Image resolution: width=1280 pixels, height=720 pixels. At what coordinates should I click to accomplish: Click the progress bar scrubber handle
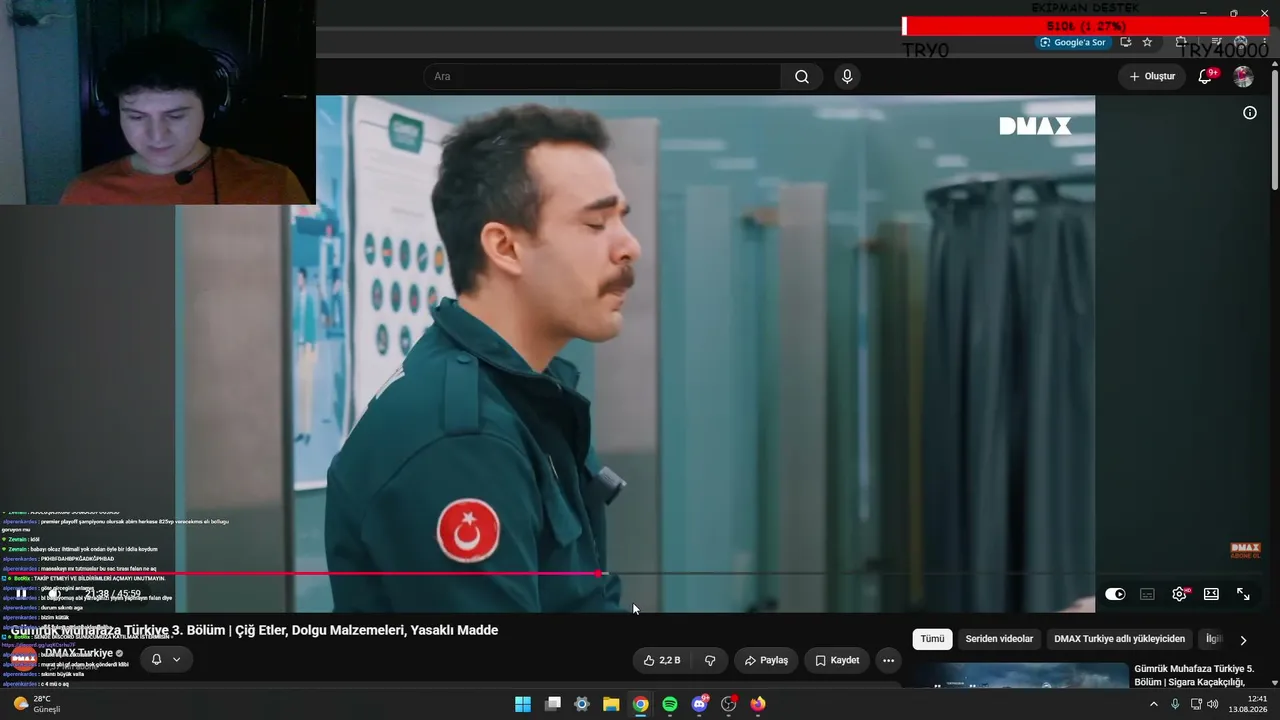(598, 574)
